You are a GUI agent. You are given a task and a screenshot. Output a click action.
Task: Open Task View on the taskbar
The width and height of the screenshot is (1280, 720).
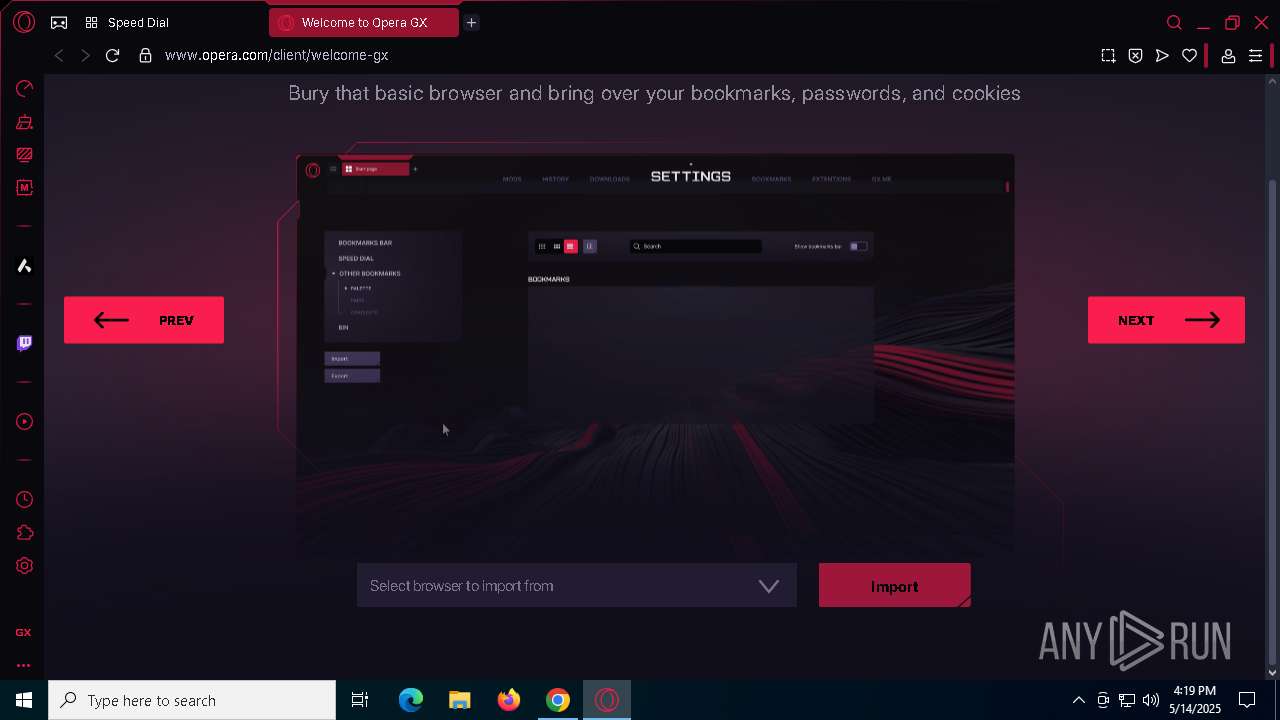360,700
